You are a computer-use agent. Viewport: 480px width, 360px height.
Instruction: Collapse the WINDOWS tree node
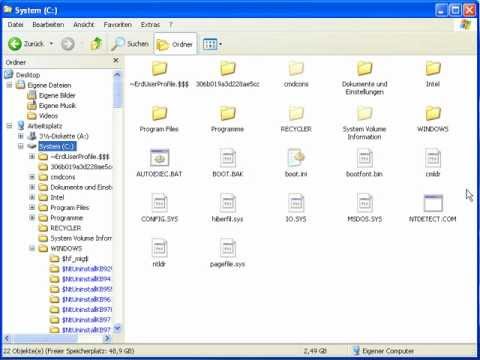coord(32,248)
